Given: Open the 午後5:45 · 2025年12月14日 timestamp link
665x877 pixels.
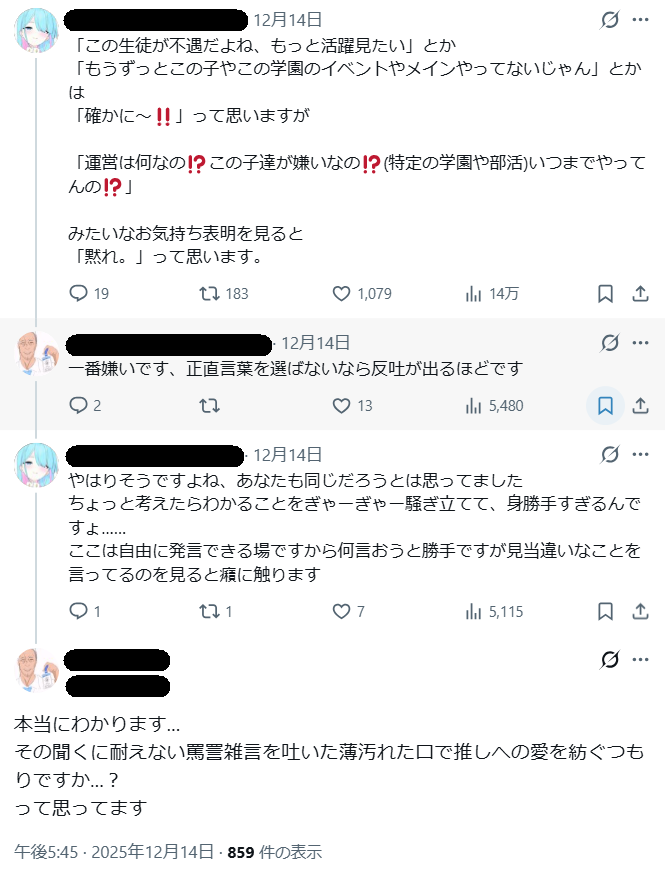Looking at the screenshot, I should coord(114,852).
